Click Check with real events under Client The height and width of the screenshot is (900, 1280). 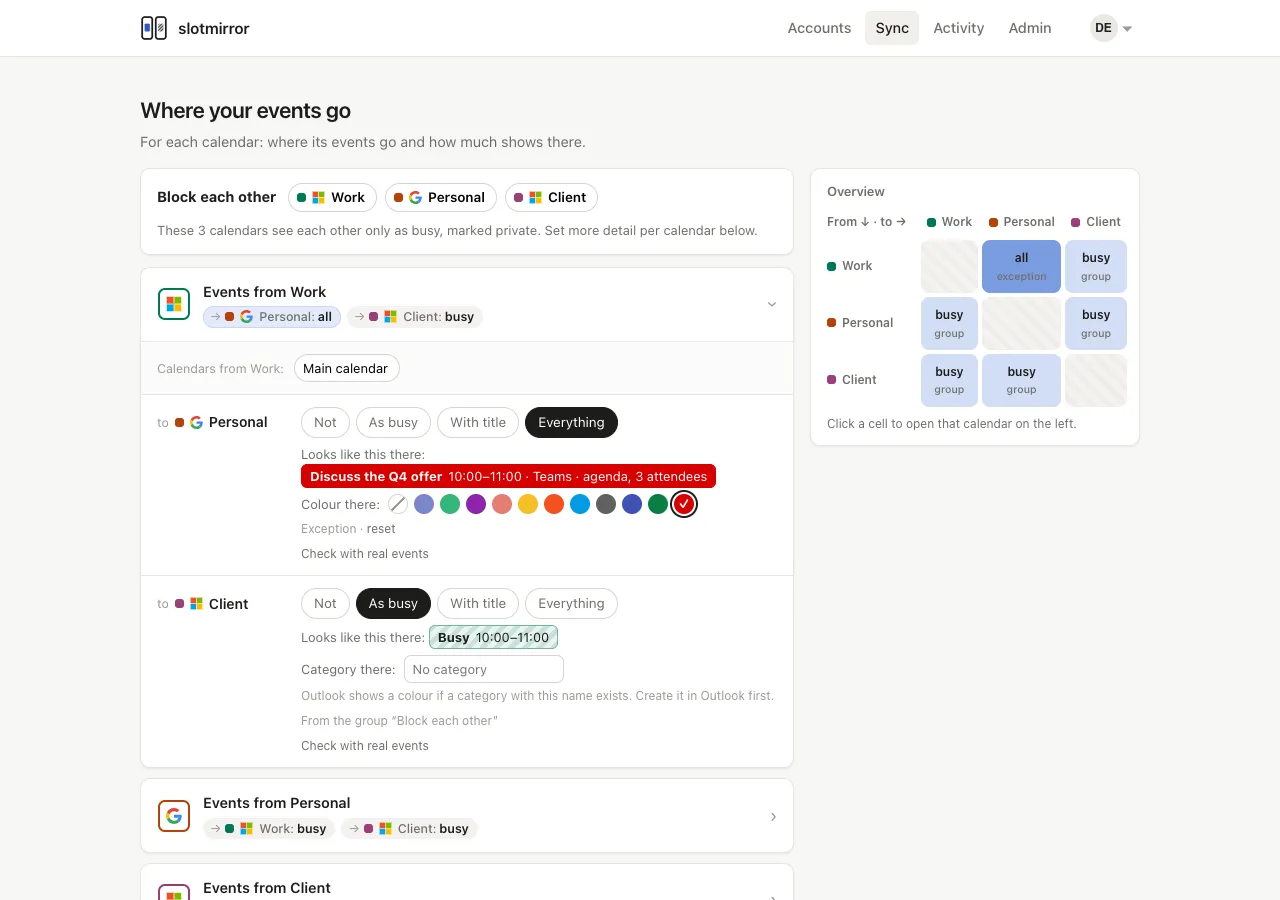point(365,746)
